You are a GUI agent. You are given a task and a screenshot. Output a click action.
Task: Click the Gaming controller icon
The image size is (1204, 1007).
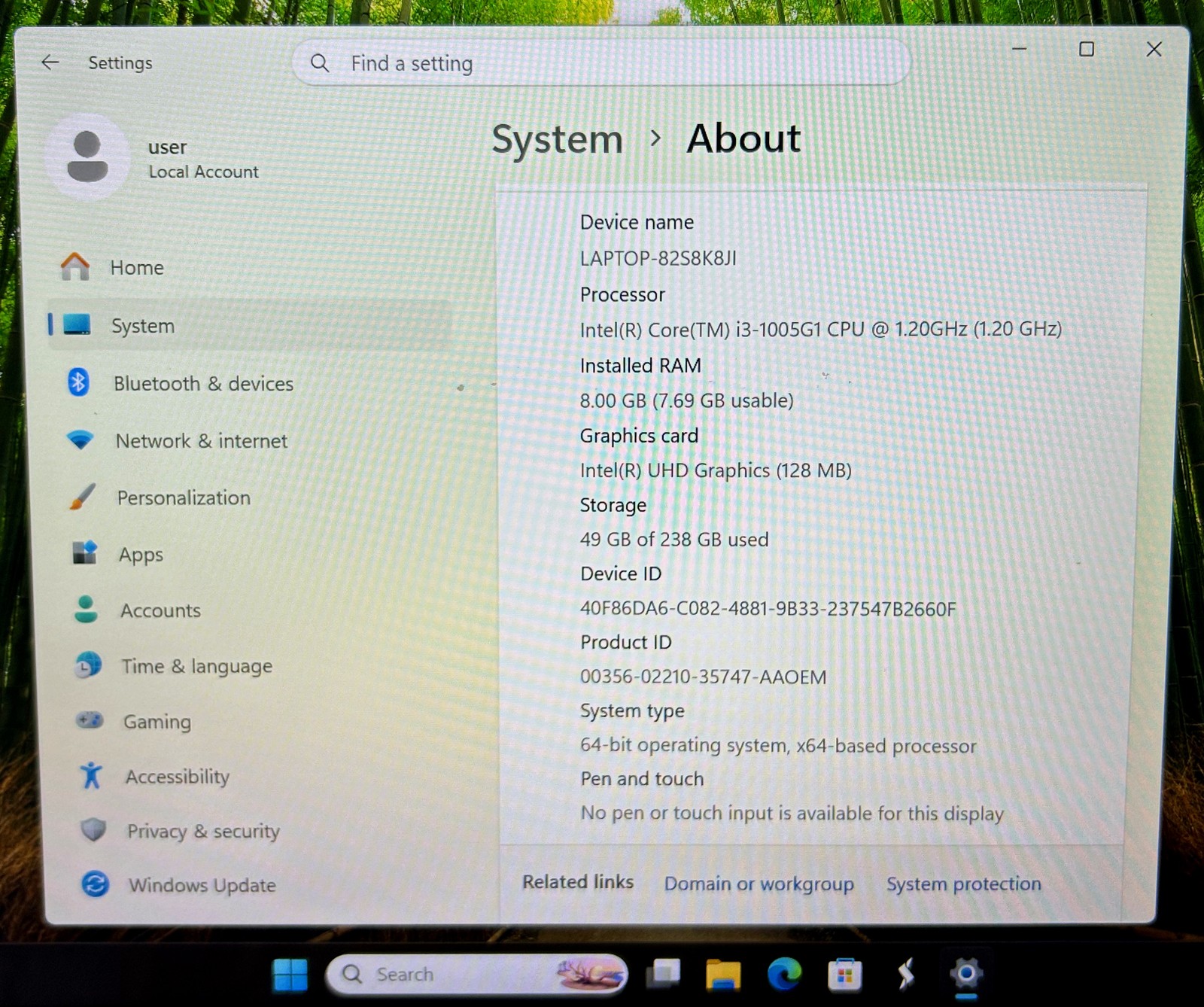90,720
